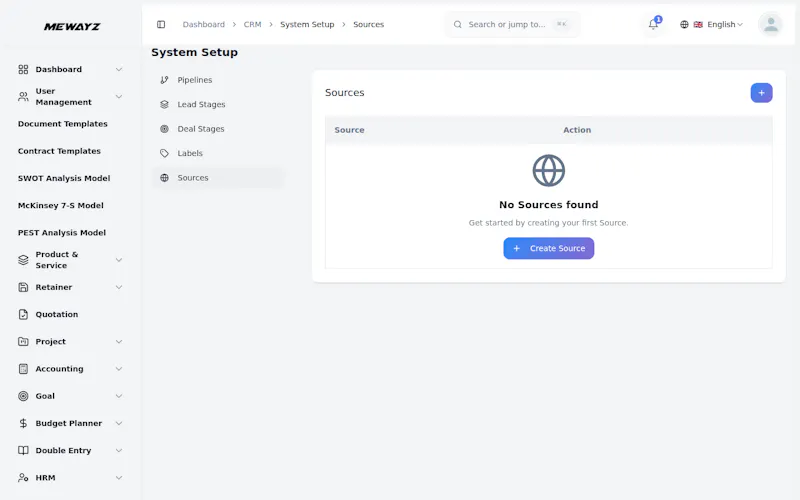Go to CRM breadcrumb link
Viewport: 800px width, 500px height.
point(252,24)
